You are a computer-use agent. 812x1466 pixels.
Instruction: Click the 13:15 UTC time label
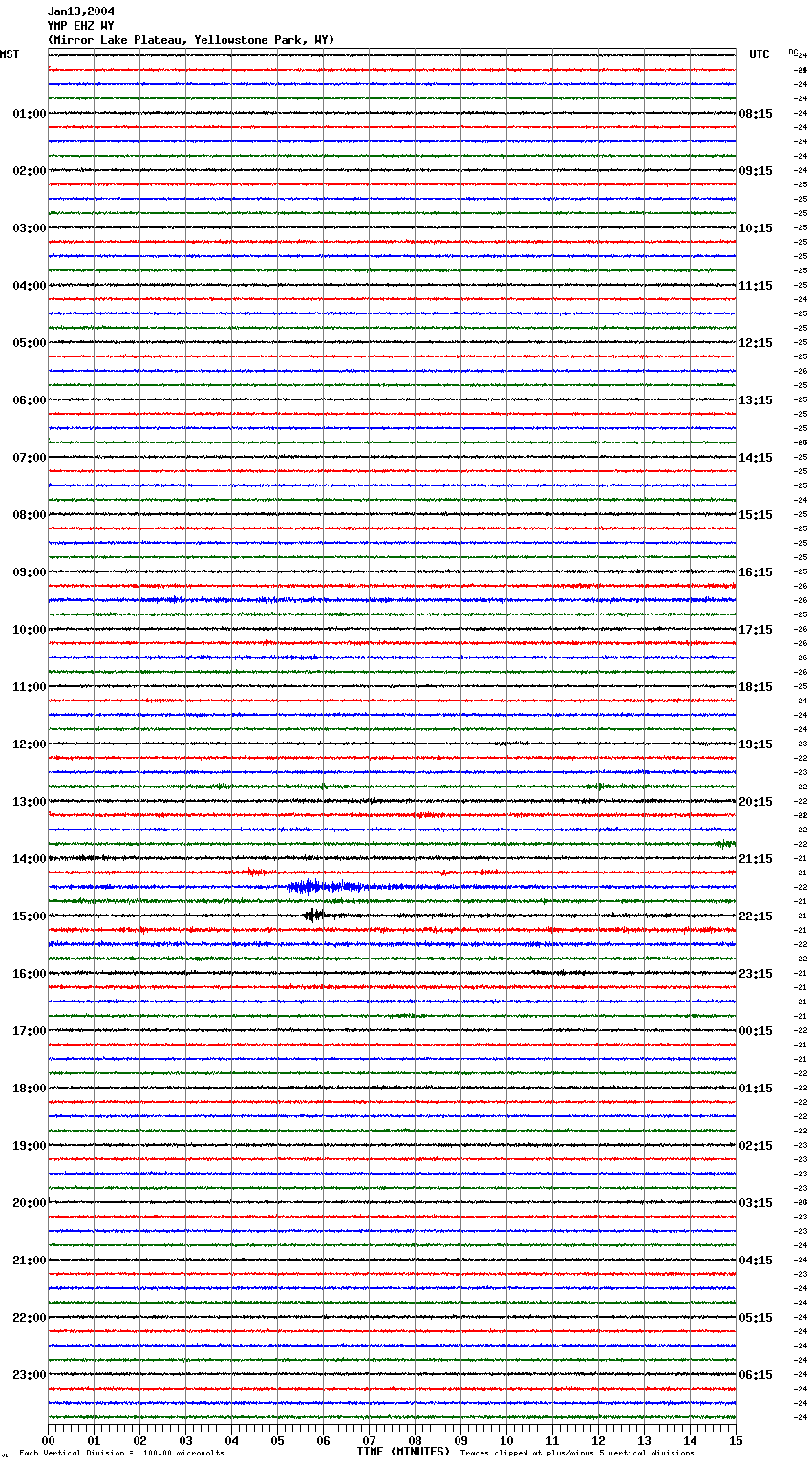click(x=756, y=400)
